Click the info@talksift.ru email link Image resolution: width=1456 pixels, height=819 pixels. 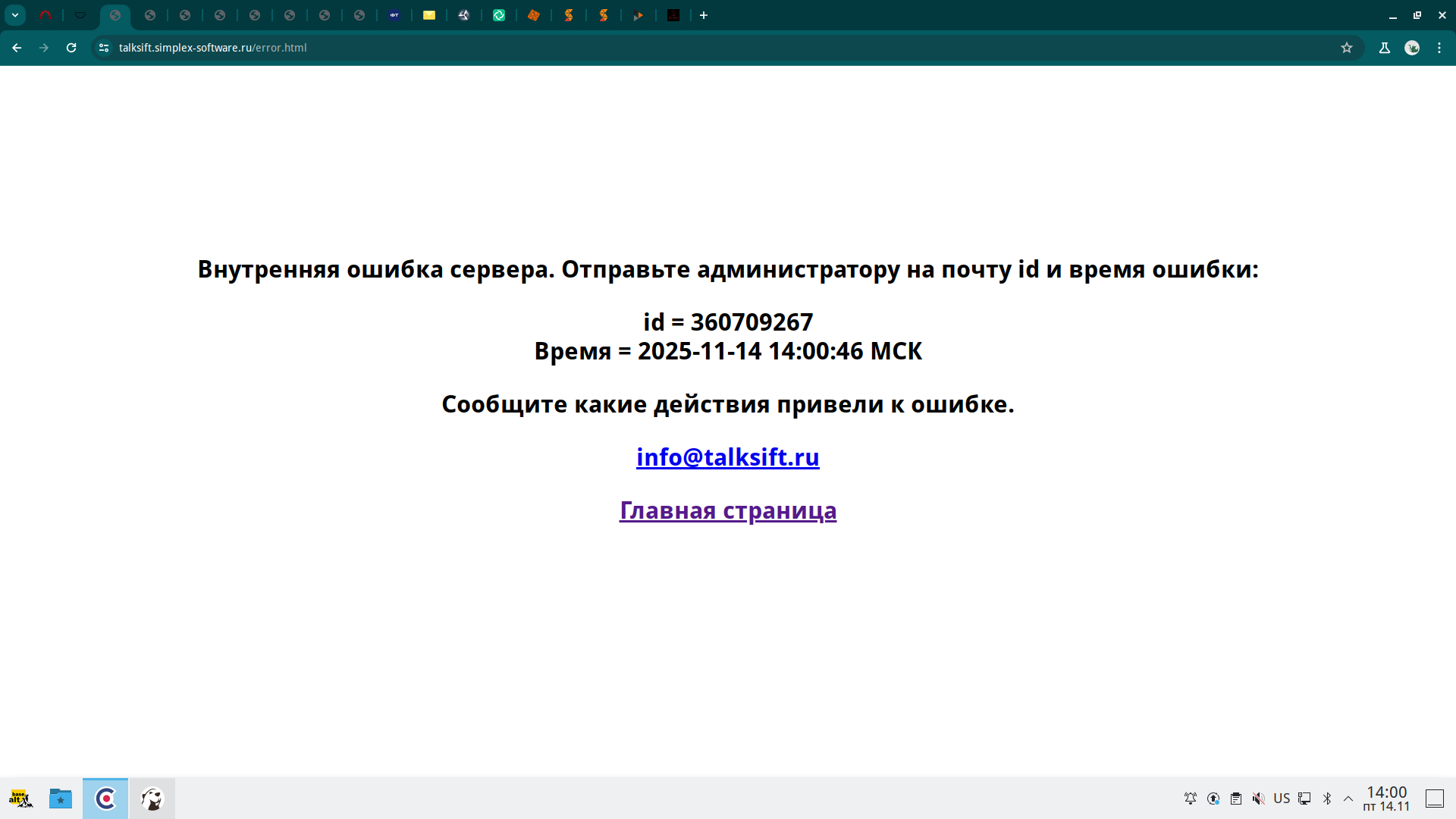(727, 457)
